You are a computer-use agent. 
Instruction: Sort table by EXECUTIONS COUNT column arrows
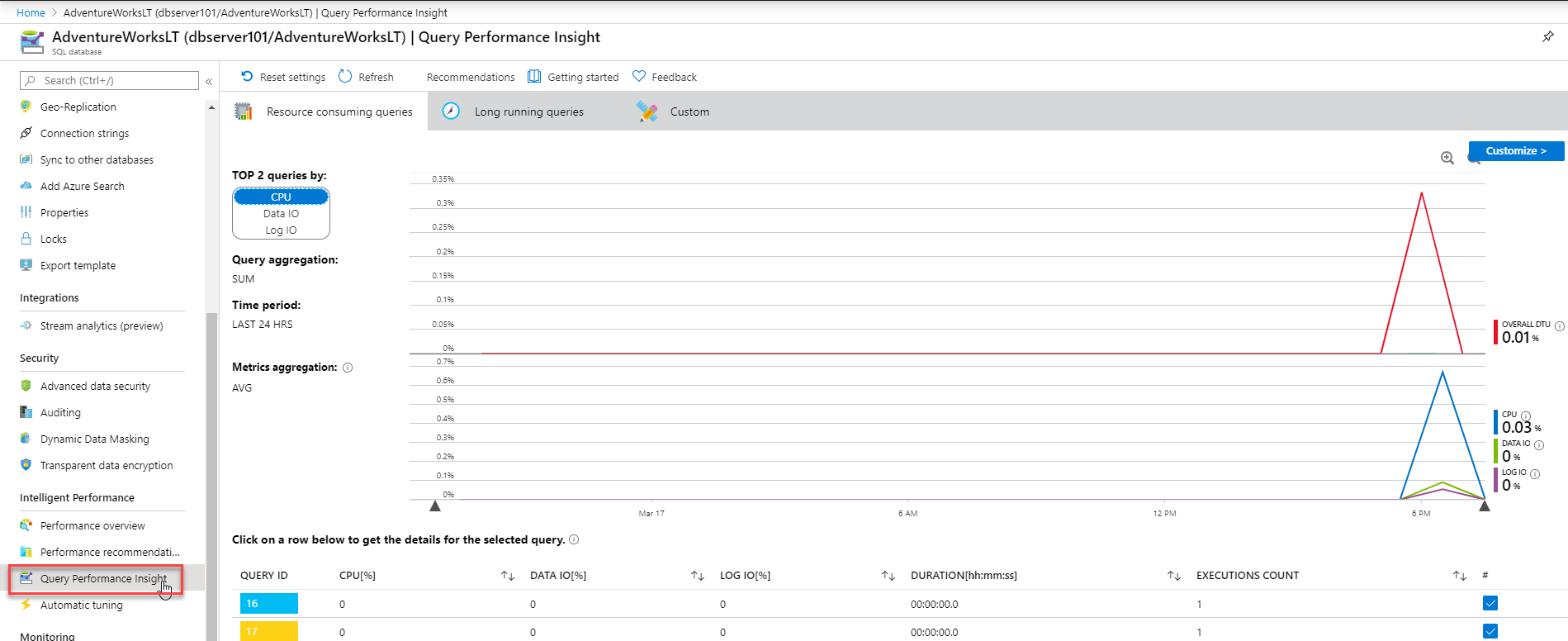1460,576
